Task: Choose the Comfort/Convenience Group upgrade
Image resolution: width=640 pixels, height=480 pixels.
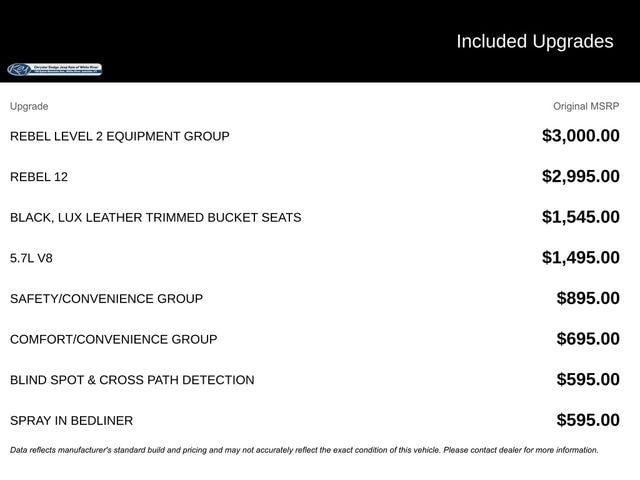Action: click(113, 339)
